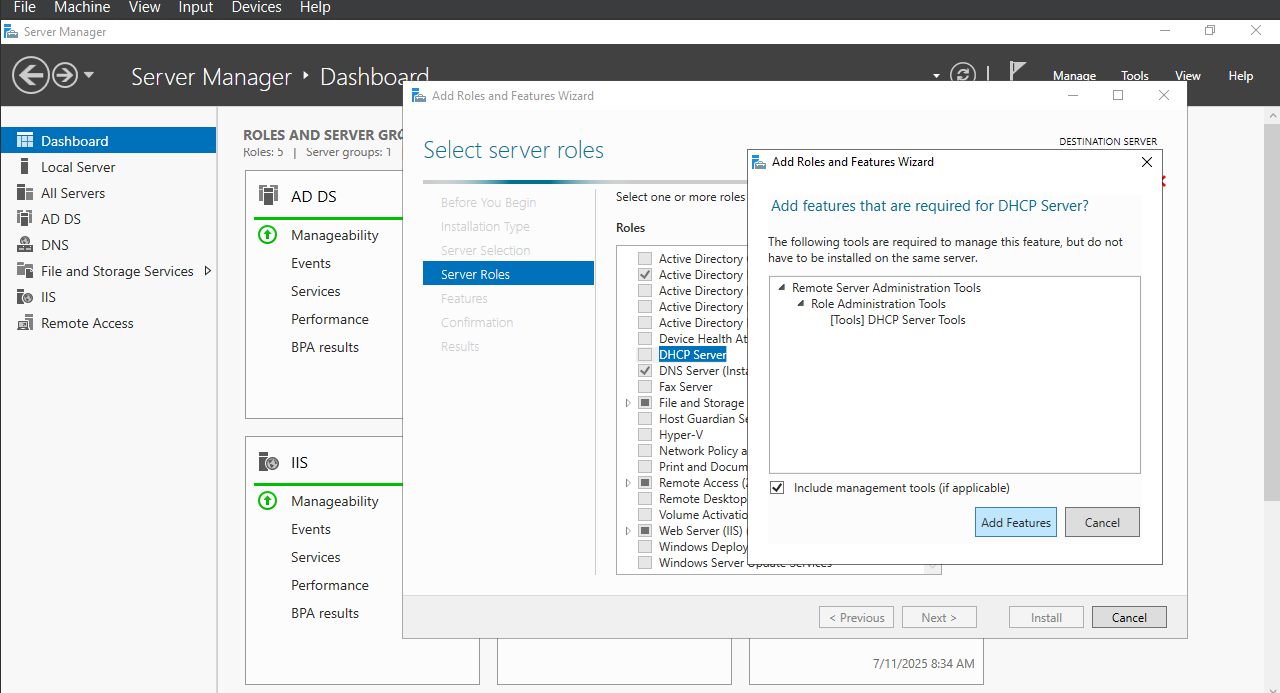Toggle the Host Guardian Service checkbox

click(x=645, y=419)
